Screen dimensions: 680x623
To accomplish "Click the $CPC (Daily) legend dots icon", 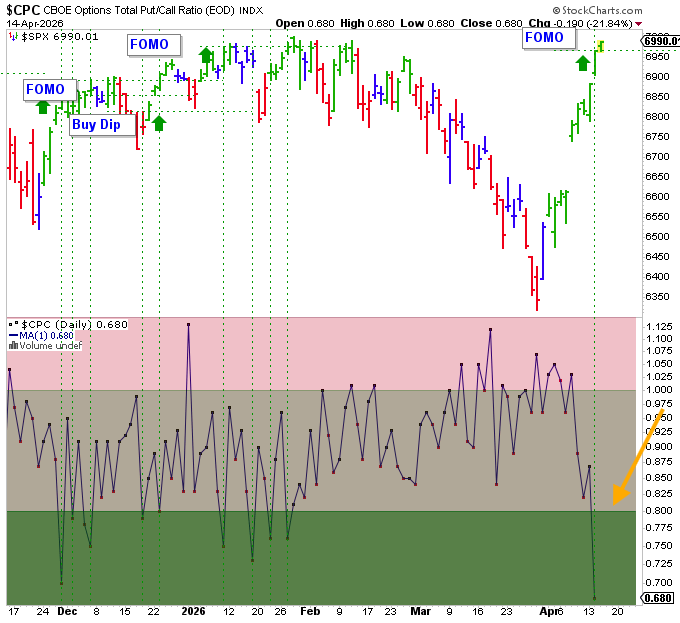I will tap(14, 324).
